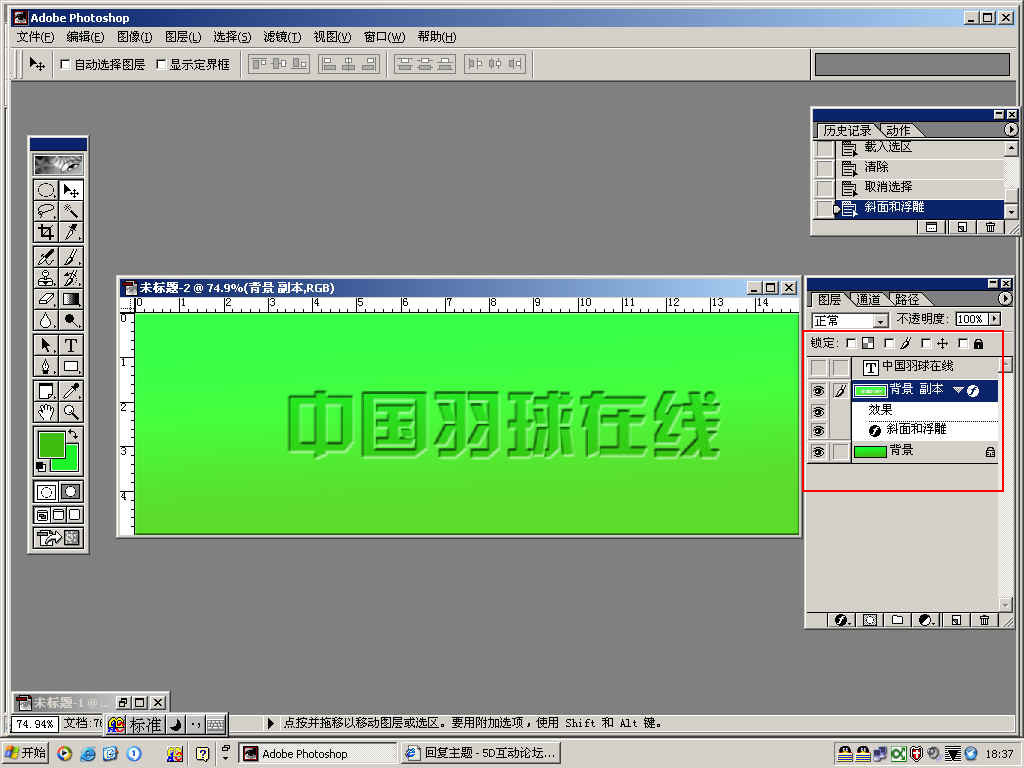Reset to default black and white colors
The height and width of the screenshot is (768, 1024).
click(40, 466)
